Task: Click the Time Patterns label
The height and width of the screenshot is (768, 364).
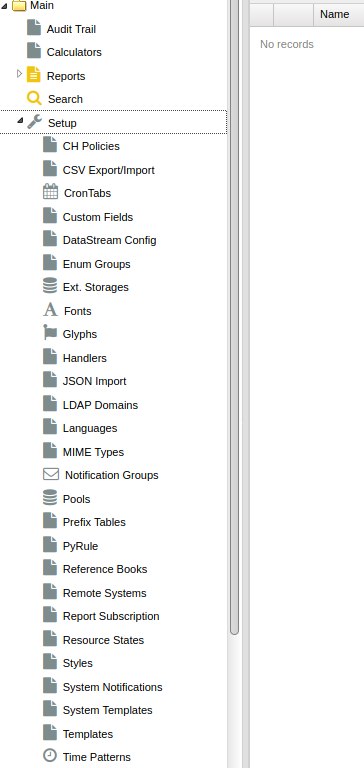Action: pos(97,757)
